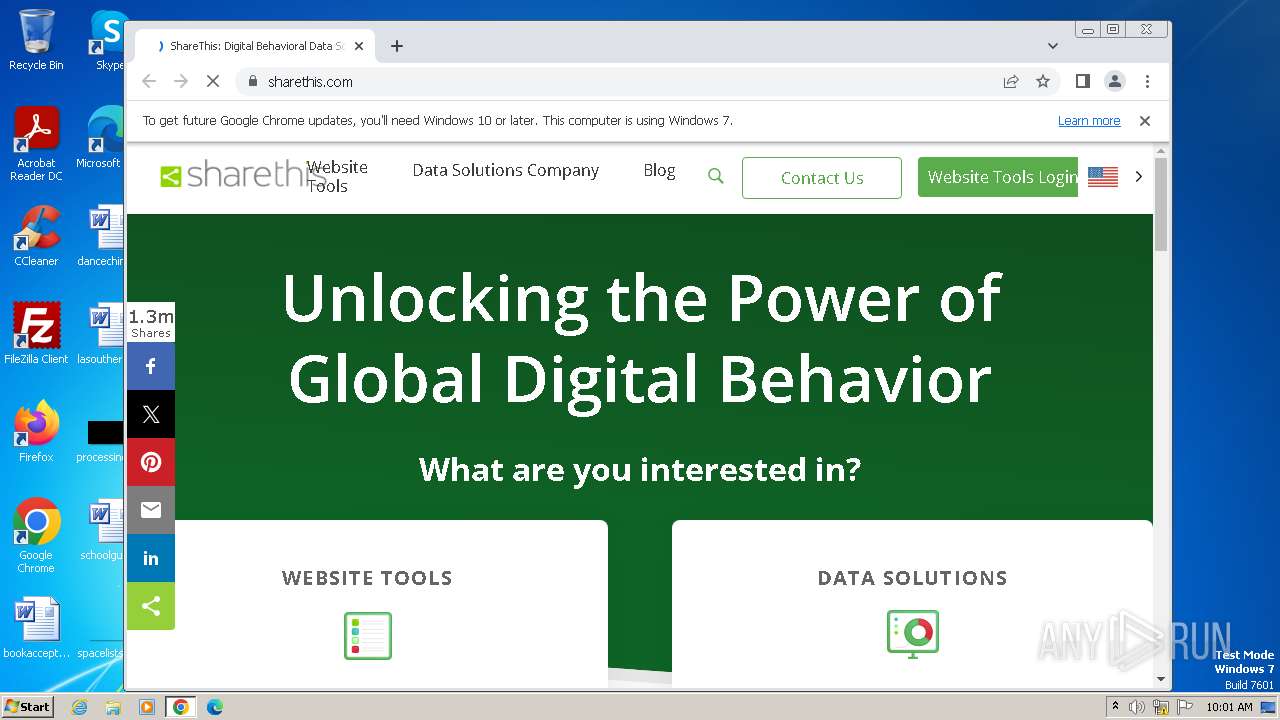Open the Company nav menu

pos(563,170)
